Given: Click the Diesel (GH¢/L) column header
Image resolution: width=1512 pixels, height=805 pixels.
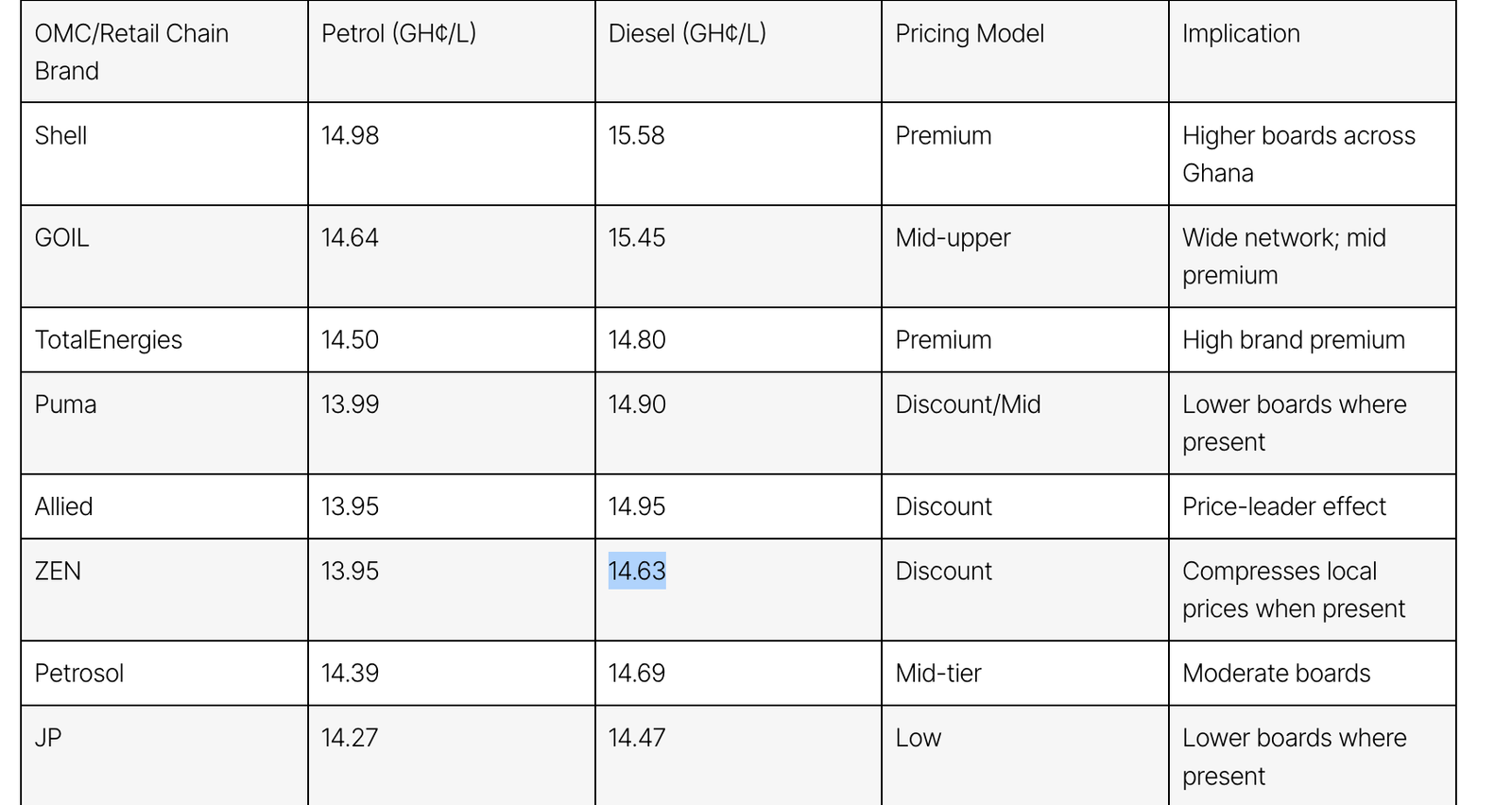Looking at the screenshot, I should [x=687, y=33].
